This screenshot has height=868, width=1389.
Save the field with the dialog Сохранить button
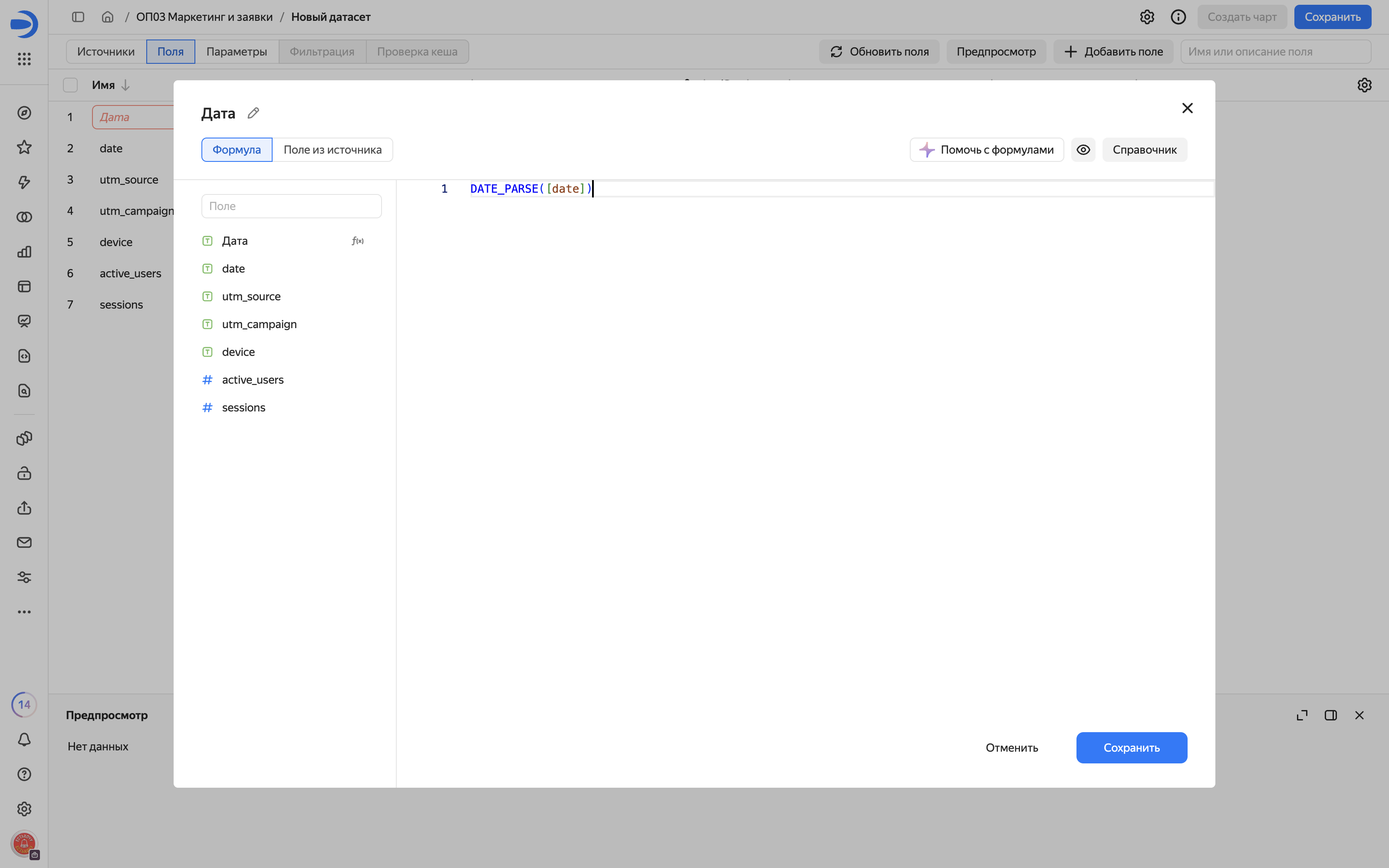tap(1131, 747)
